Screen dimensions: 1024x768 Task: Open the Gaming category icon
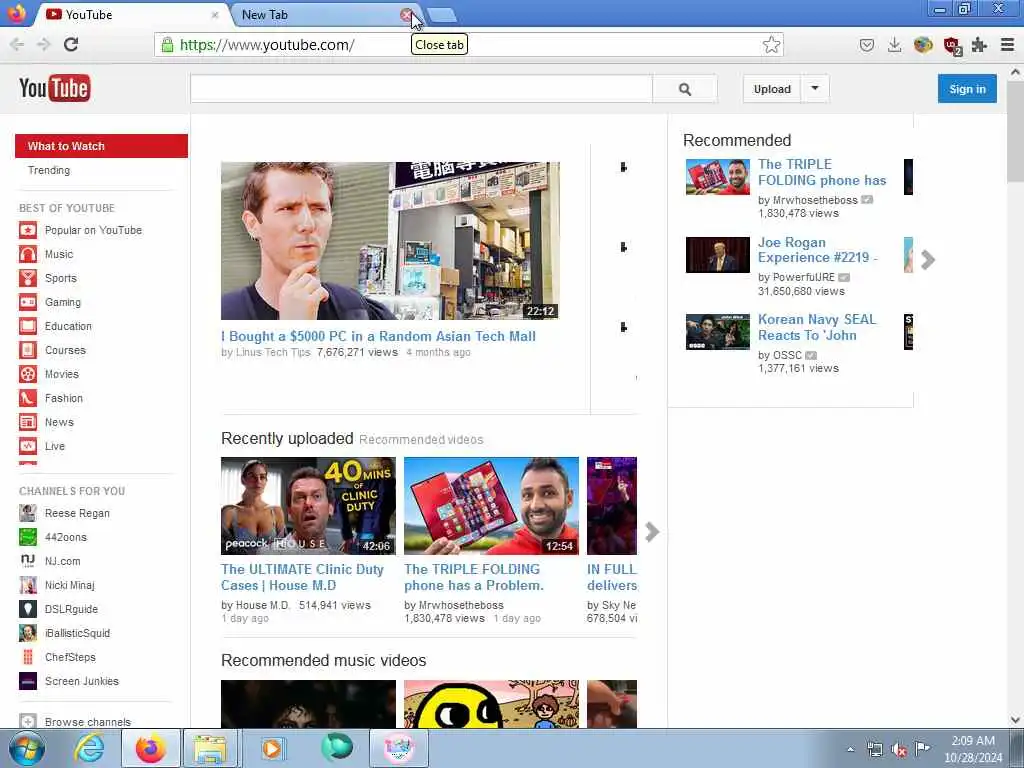(x=28, y=302)
